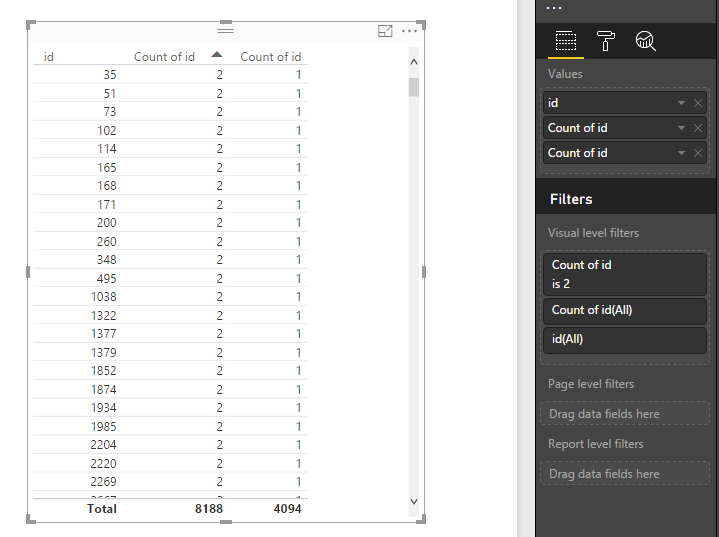719x537 pixels.
Task: Expand the 'id(All)' filter card
Action: coord(625,340)
